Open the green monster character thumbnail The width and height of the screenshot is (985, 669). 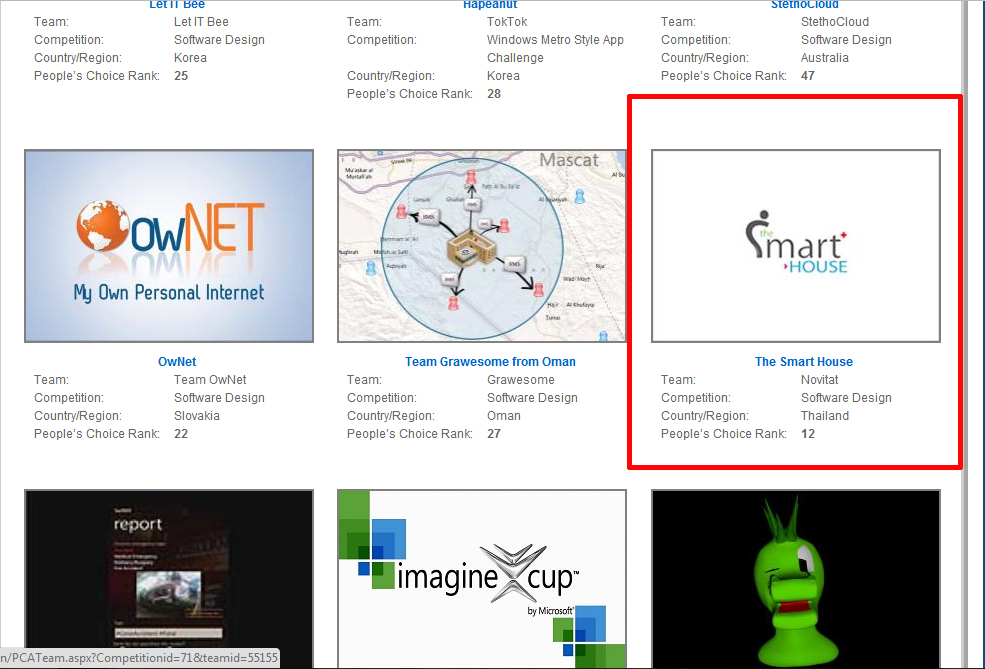point(795,578)
